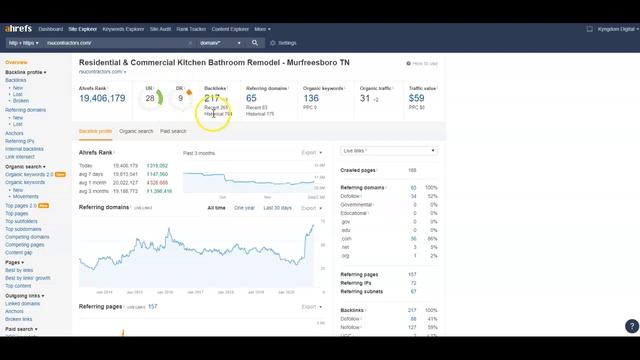640x360 pixels.
Task: Click the DR 9 gauge
Action: tap(181, 98)
